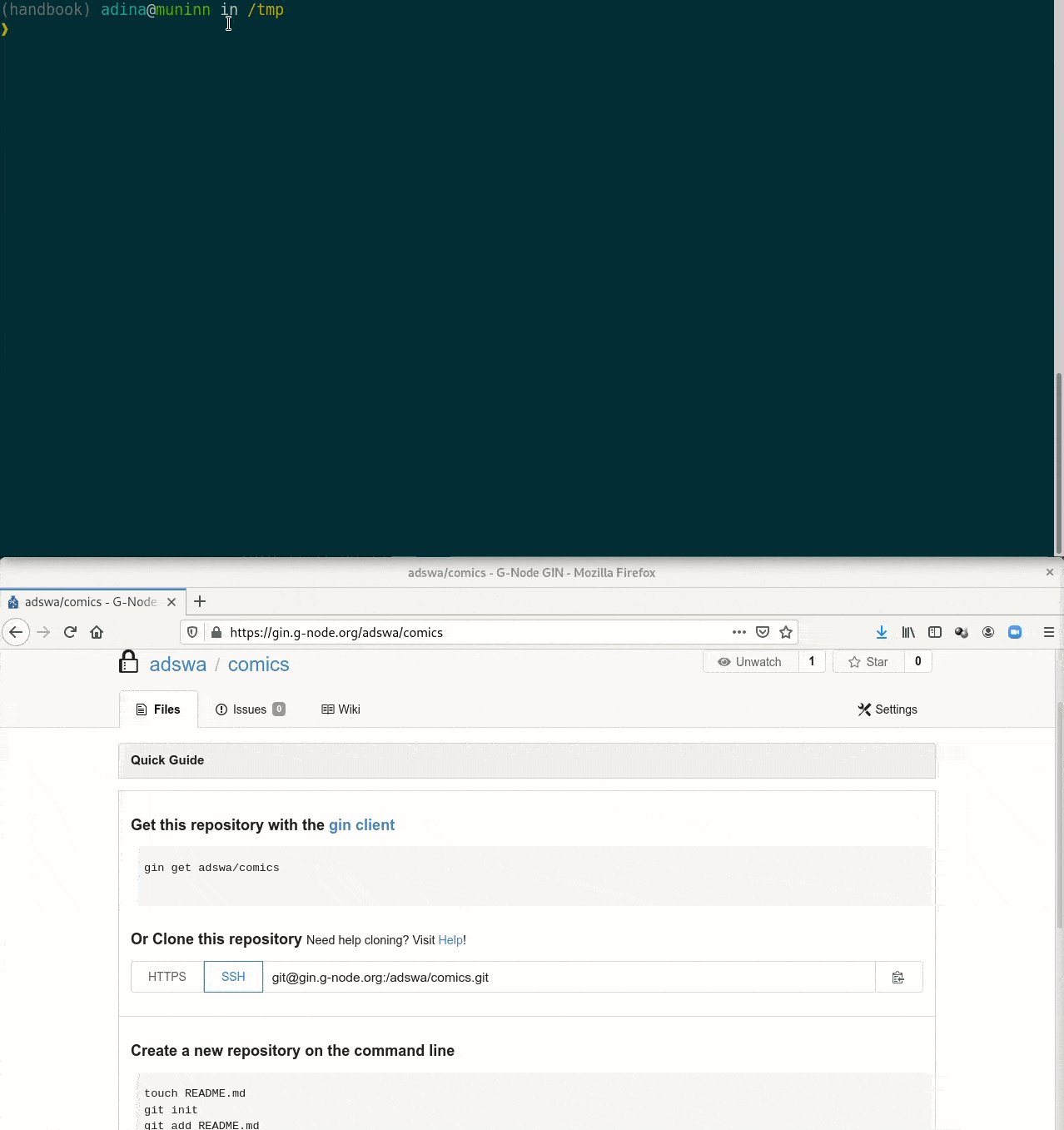Click the browser back arrow button
The width and height of the screenshot is (1064, 1130).
click(16, 632)
